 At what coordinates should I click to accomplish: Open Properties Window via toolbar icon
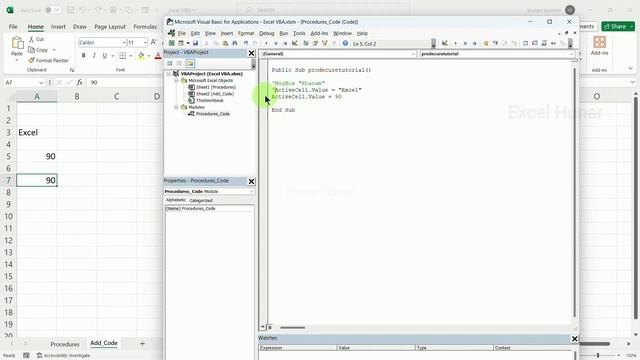tap(314, 43)
